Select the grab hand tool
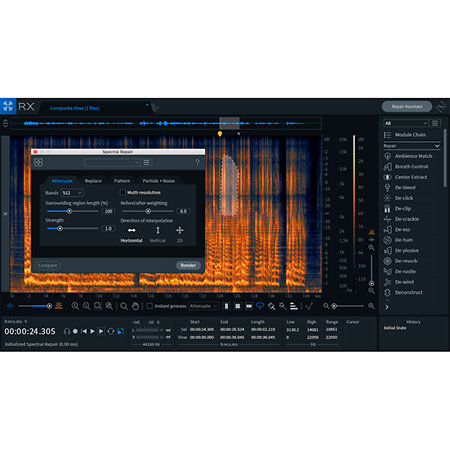This screenshot has width=450, height=450. (135, 306)
